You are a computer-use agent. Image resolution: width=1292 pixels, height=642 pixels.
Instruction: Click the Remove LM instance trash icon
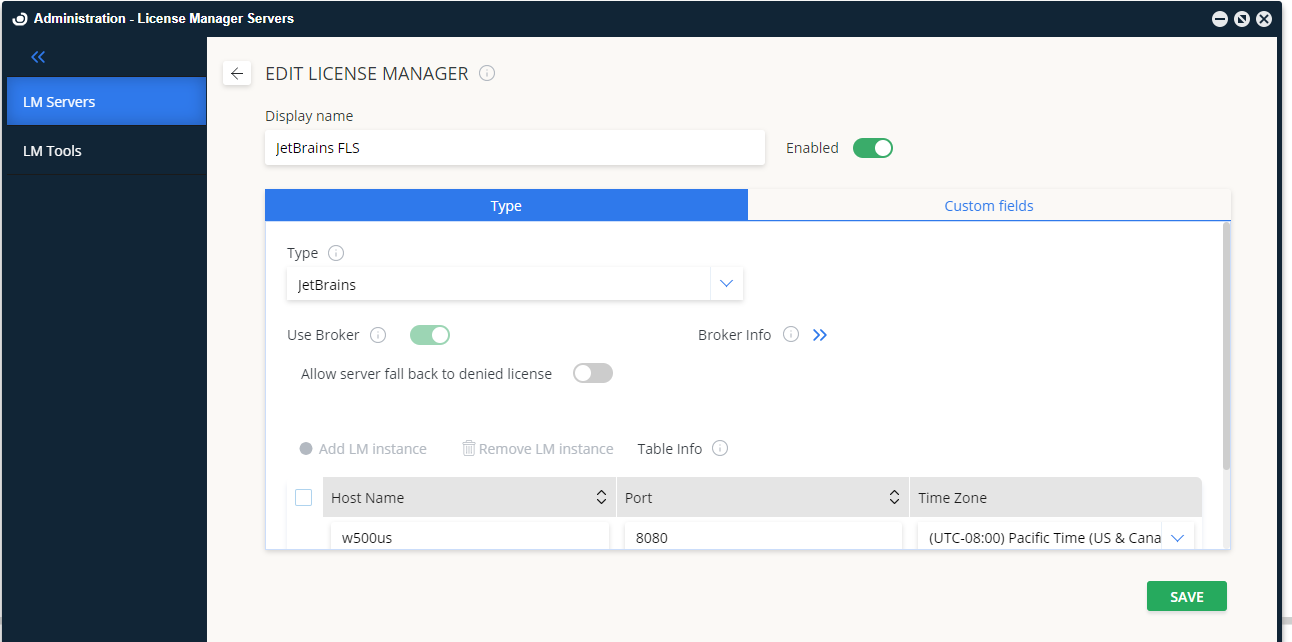click(469, 448)
